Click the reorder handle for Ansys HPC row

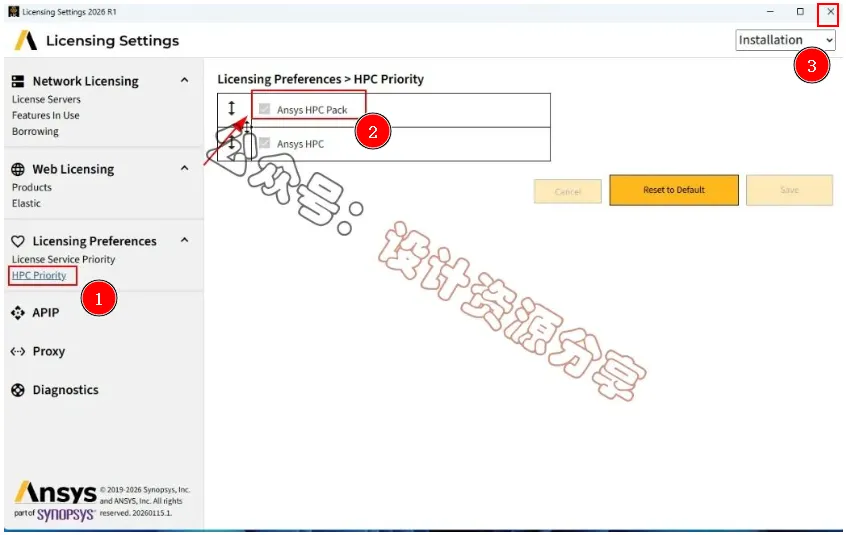coord(231,143)
